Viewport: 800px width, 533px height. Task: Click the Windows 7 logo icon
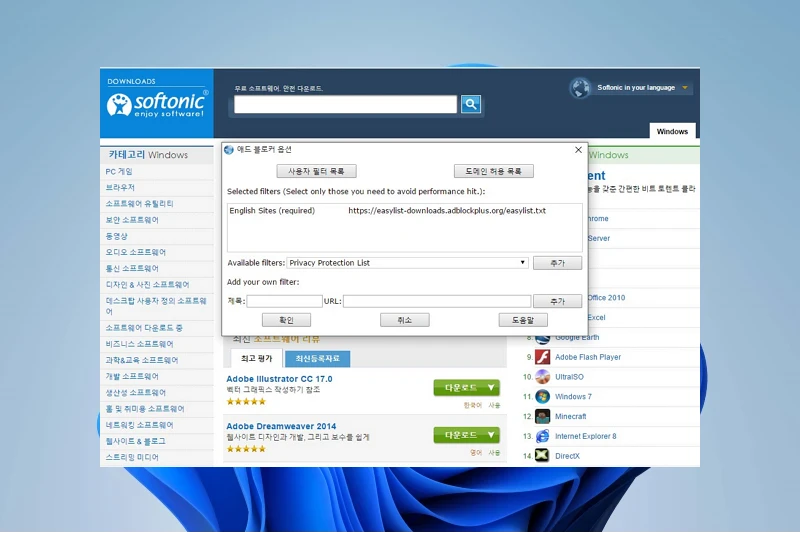click(543, 396)
